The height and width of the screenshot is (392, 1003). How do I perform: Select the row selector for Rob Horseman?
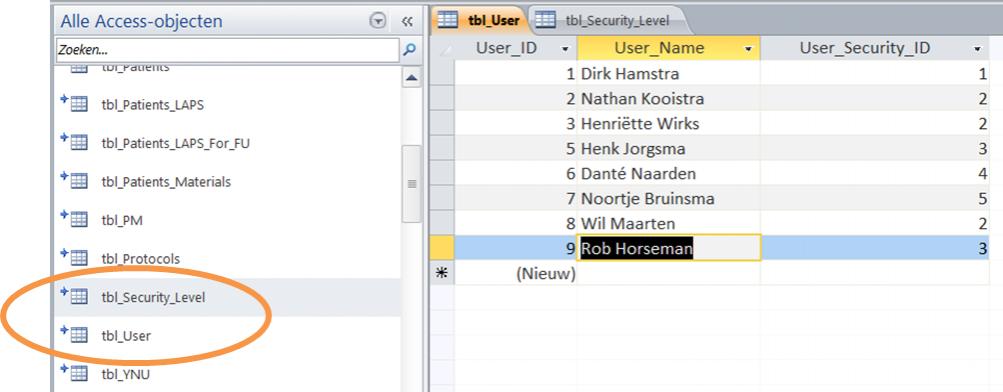click(442, 248)
